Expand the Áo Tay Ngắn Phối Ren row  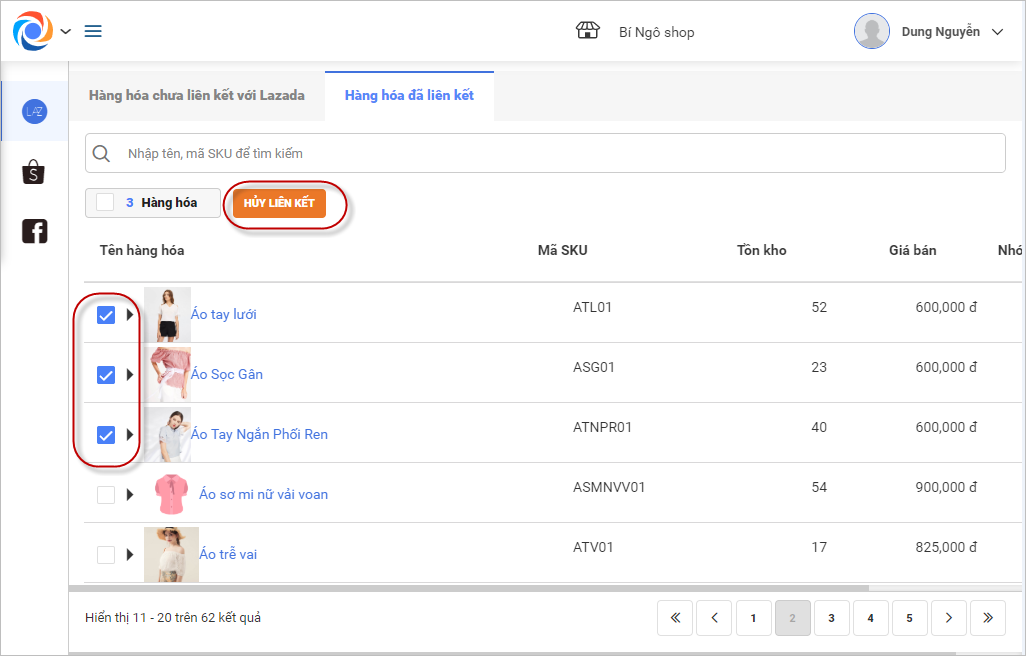click(130, 435)
